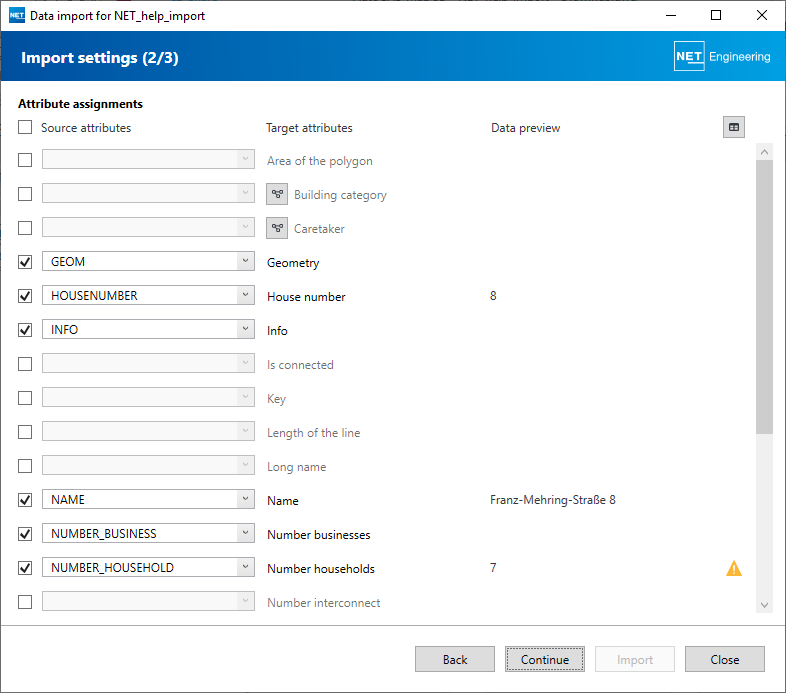Maximize the Data import window
Viewport: 786px width, 693px height.
716,16
